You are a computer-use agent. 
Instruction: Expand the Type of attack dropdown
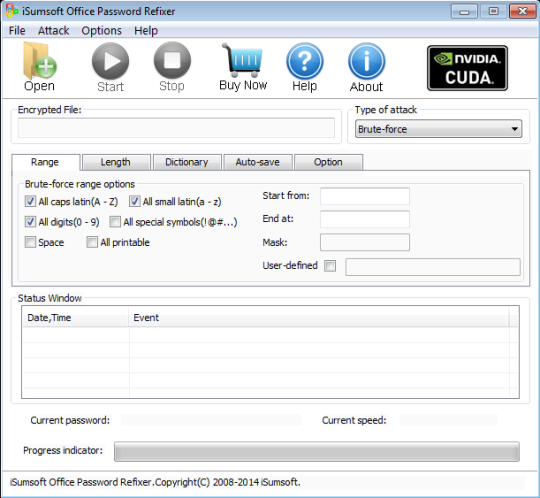tap(438, 129)
